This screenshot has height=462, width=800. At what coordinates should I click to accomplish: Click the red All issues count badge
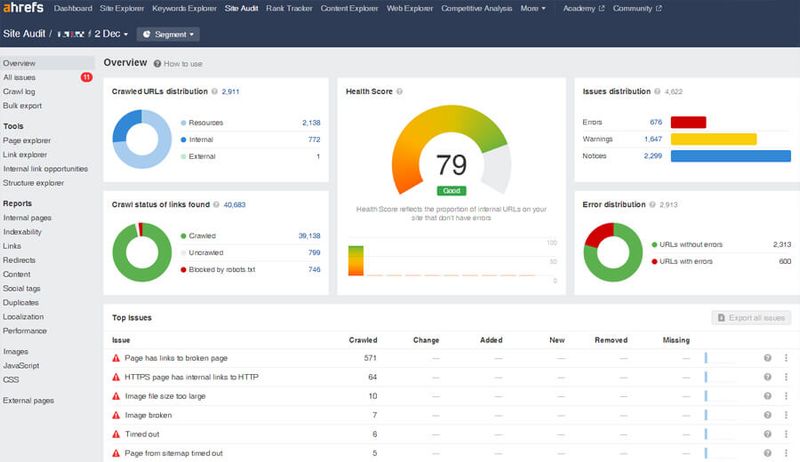pos(86,77)
